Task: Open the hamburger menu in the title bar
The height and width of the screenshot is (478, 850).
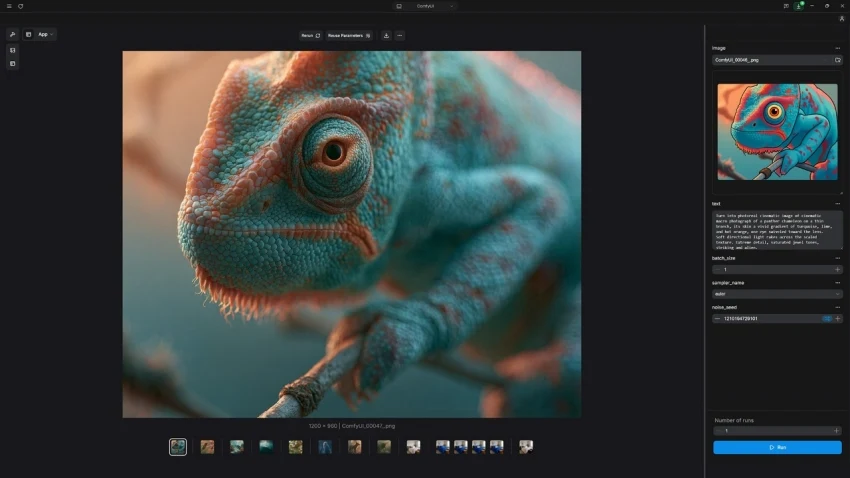Action: (9, 6)
